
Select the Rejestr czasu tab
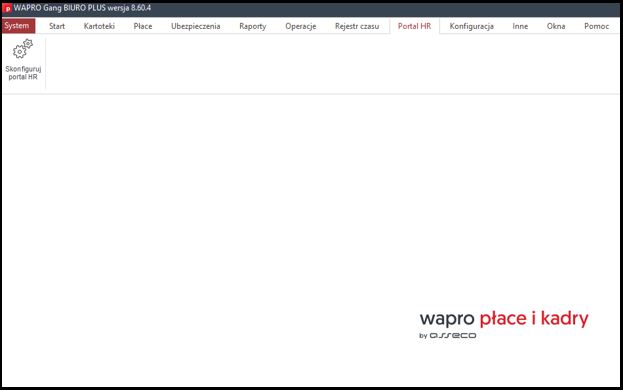click(357, 26)
